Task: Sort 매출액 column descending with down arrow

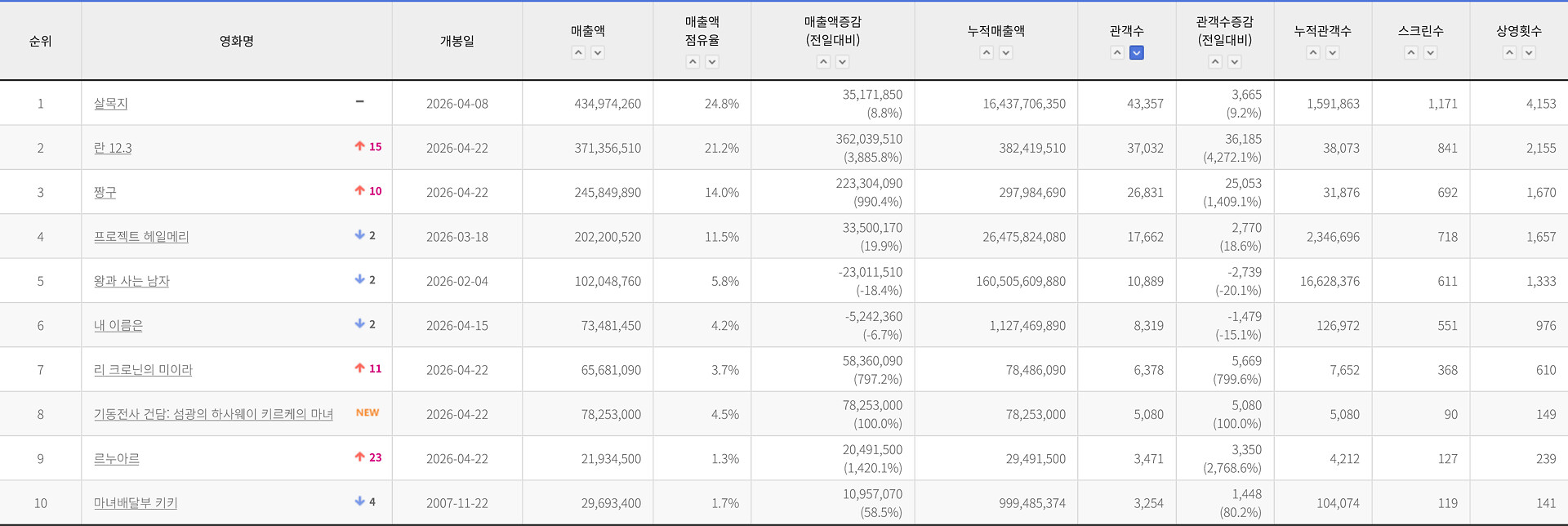Action: click(598, 52)
